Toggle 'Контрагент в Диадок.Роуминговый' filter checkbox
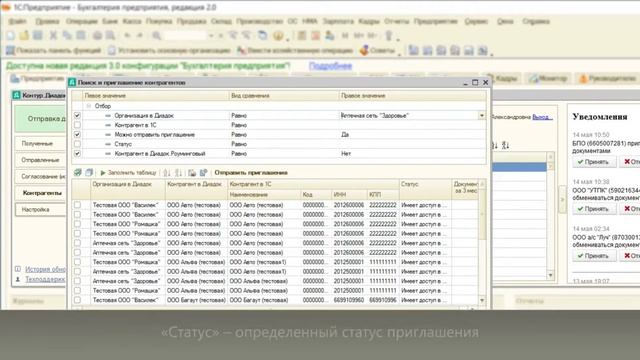 tap(77, 153)
